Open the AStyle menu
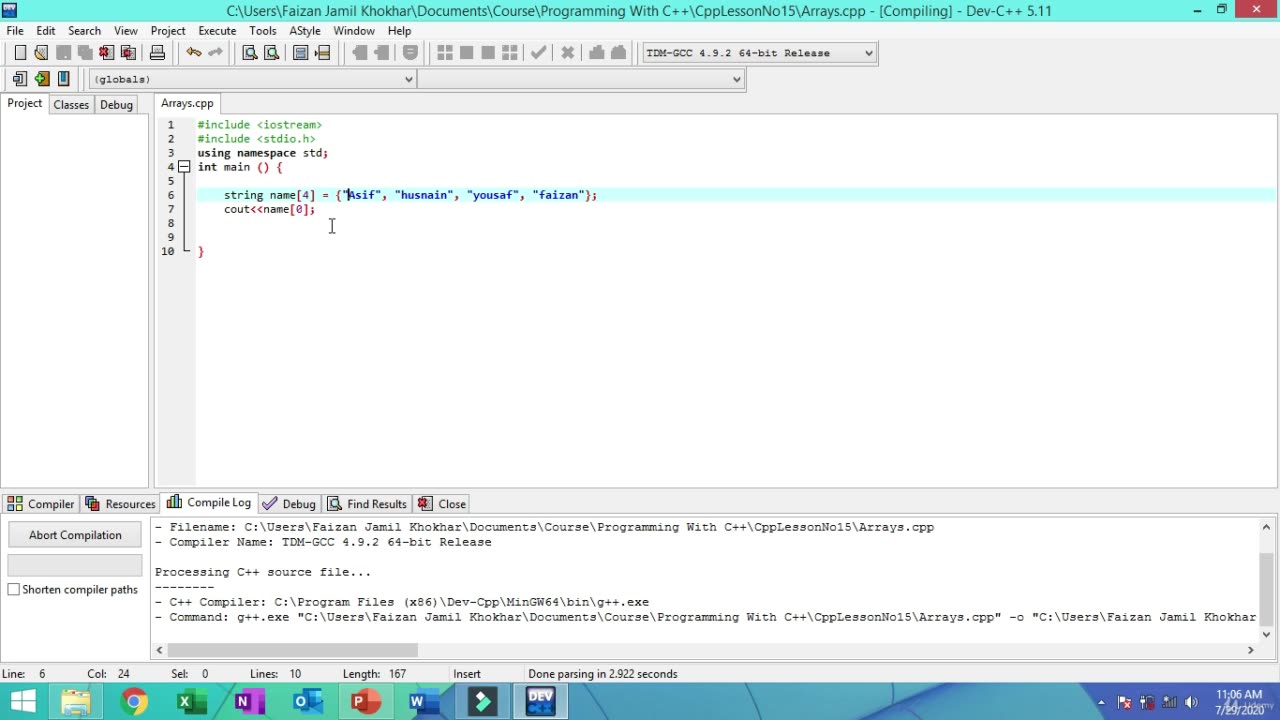 305,31
